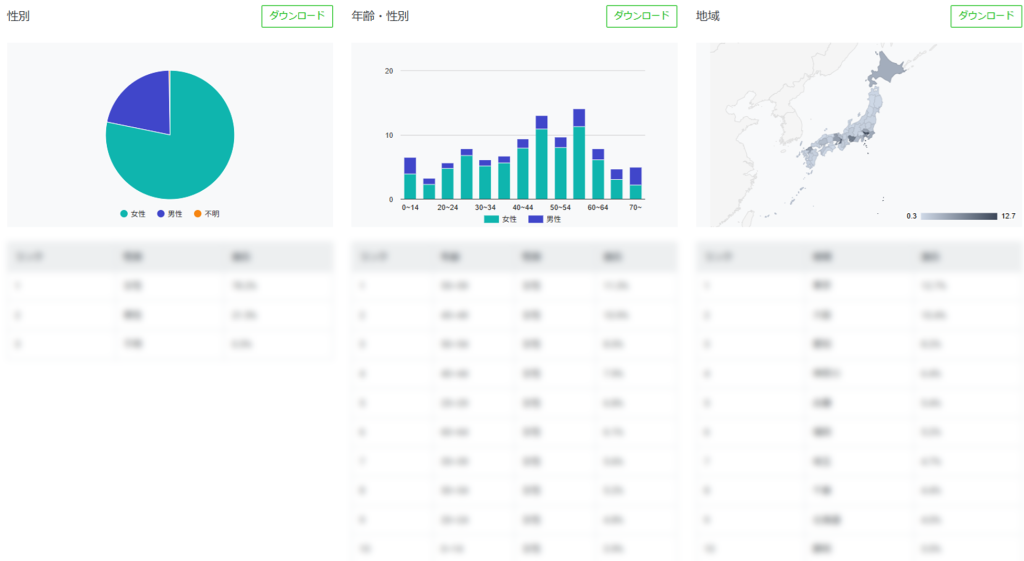The width and height of the screenshot is (1024, 561).
Task: Select the blue 男性 legend marker under pie chart
Action: click(x=161, y=214)
